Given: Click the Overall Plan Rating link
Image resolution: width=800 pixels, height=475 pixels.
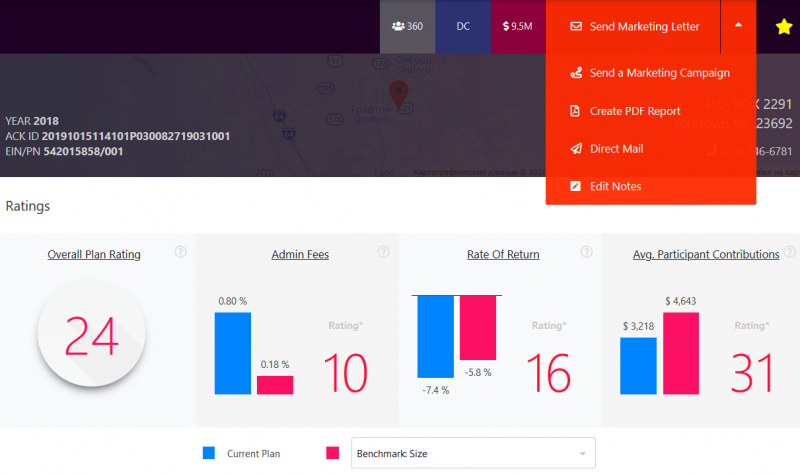Looking at the screenshot, I should pos(94,255).
